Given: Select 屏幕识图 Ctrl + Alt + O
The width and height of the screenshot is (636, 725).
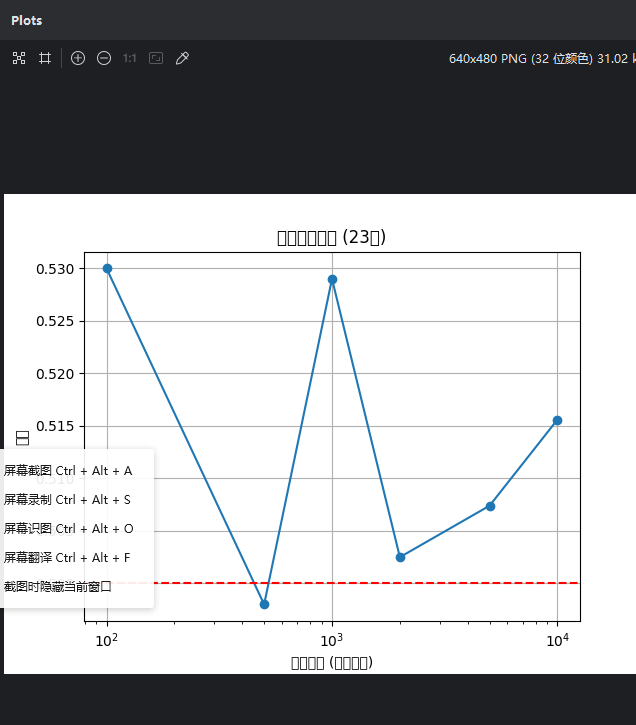Looking at the screenshot, I should pyautogui.click(x=68, y=528).
